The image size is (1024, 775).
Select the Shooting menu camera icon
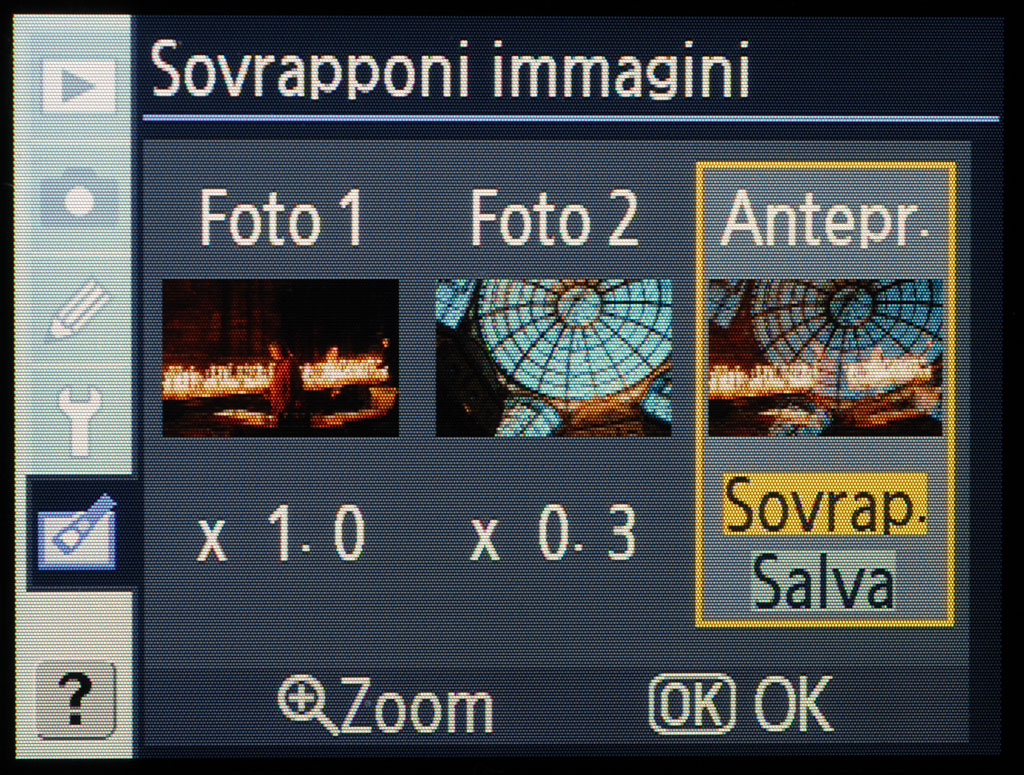(79, 201)
